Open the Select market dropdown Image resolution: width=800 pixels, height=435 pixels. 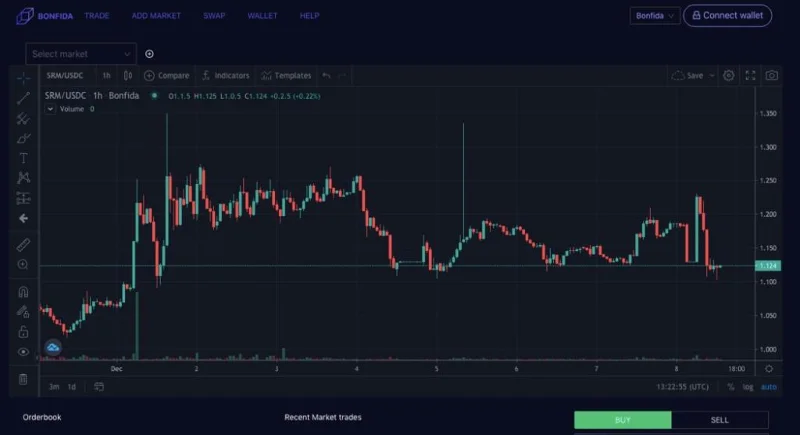(x=81, y=54)
